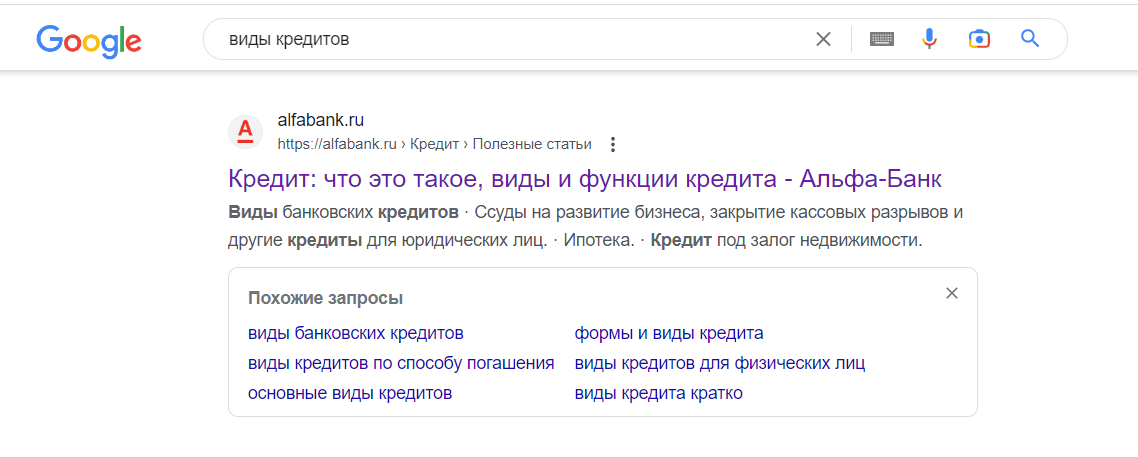Screen dimensions: 1138x457
Task: Click the alfabank.ru site name
Action: click(321, 120)
